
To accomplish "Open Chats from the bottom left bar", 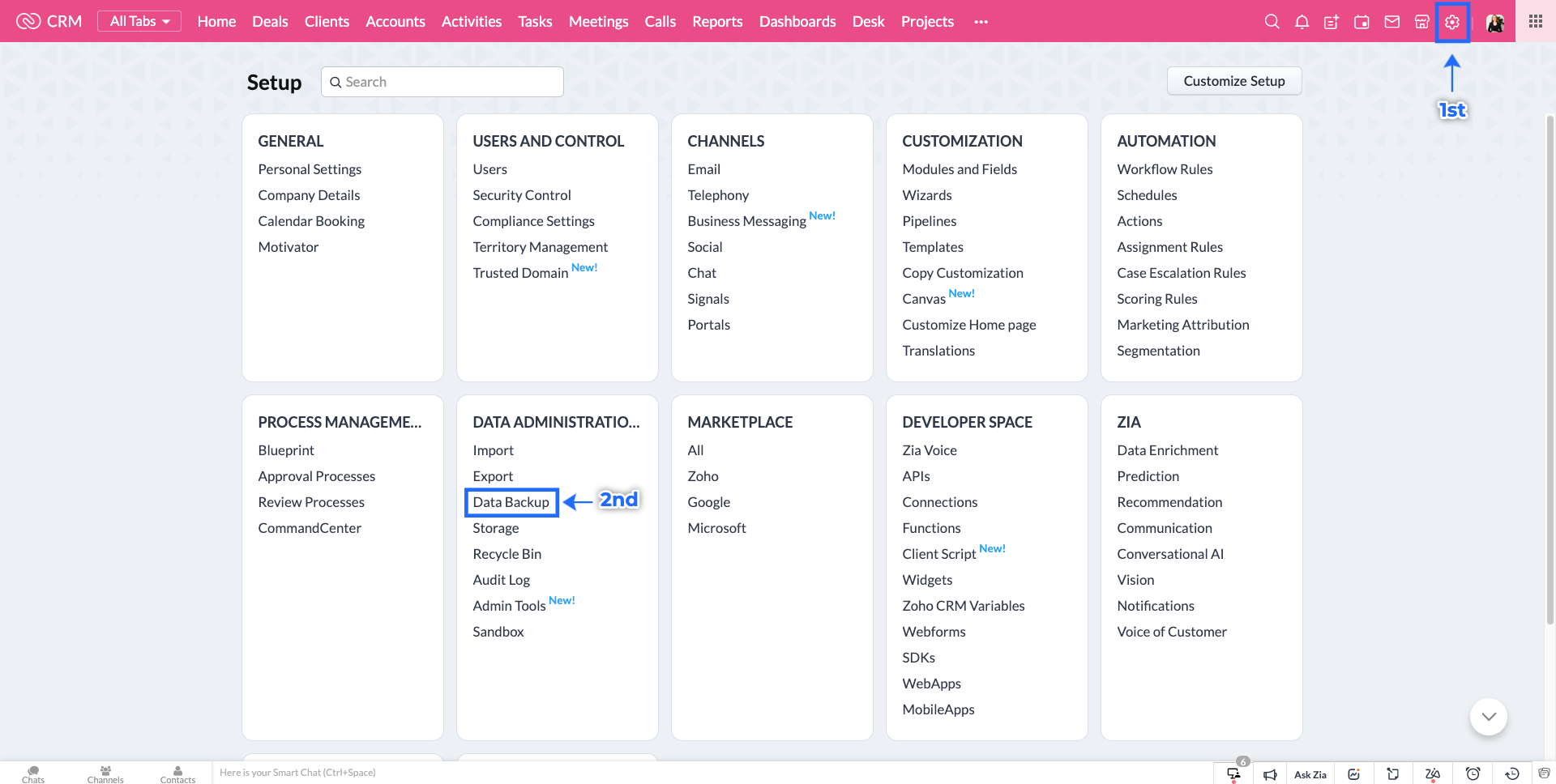I will (x=32, y=773).
